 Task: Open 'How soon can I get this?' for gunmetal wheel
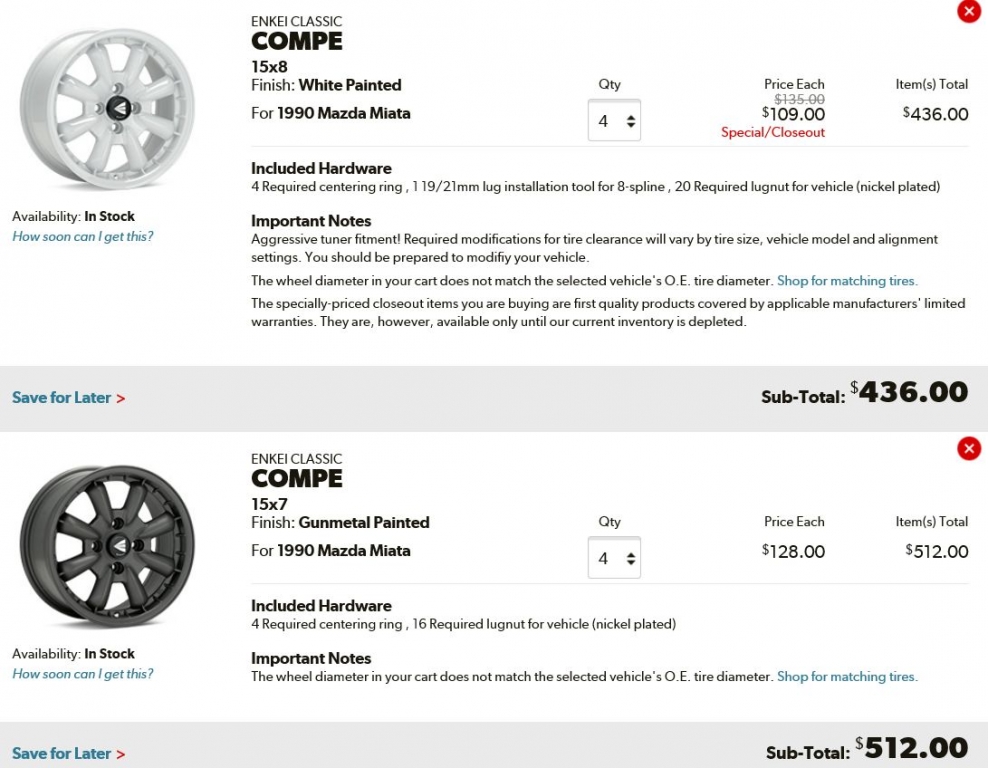pyautogui.click(x=83, y=673)
